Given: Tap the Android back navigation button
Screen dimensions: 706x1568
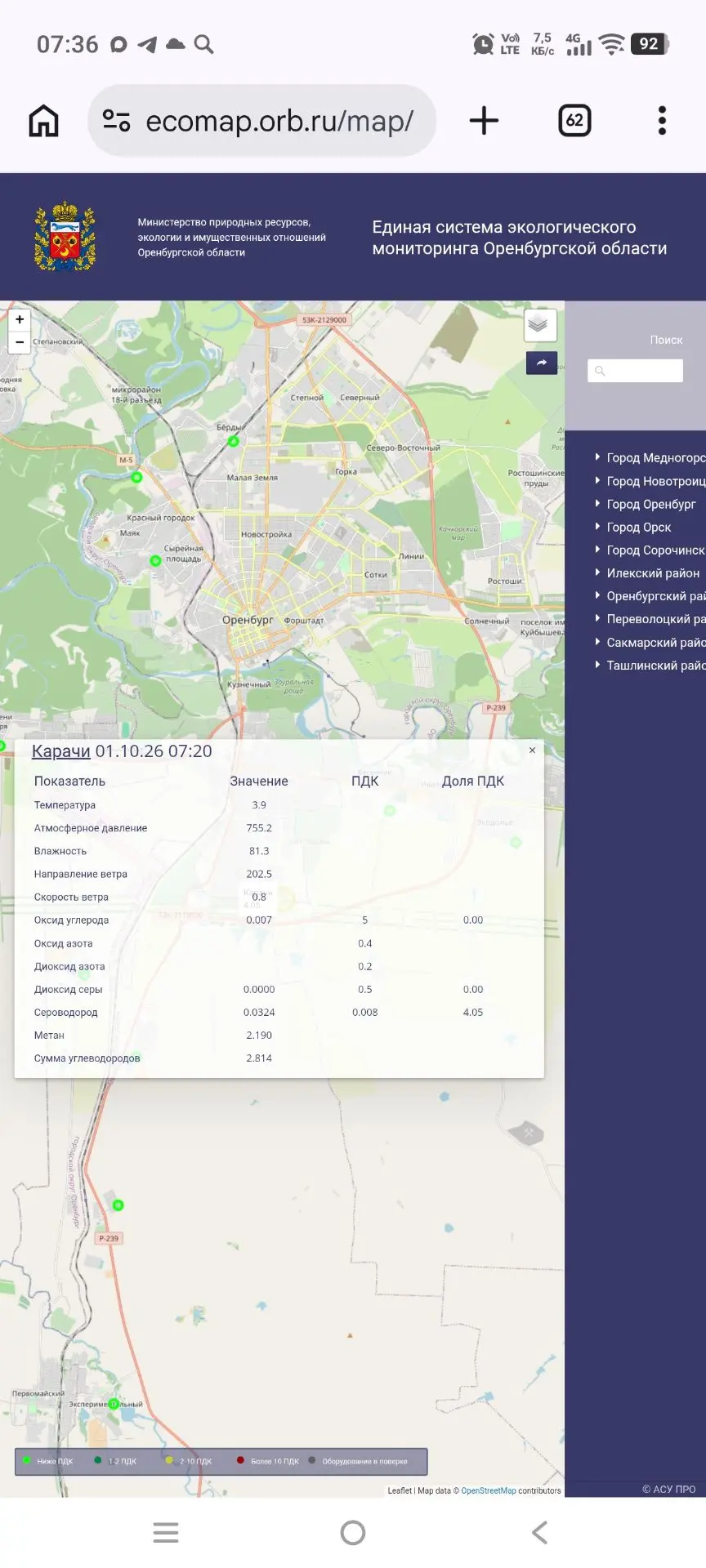Looking at the screenshot, I should [539, 1532].
